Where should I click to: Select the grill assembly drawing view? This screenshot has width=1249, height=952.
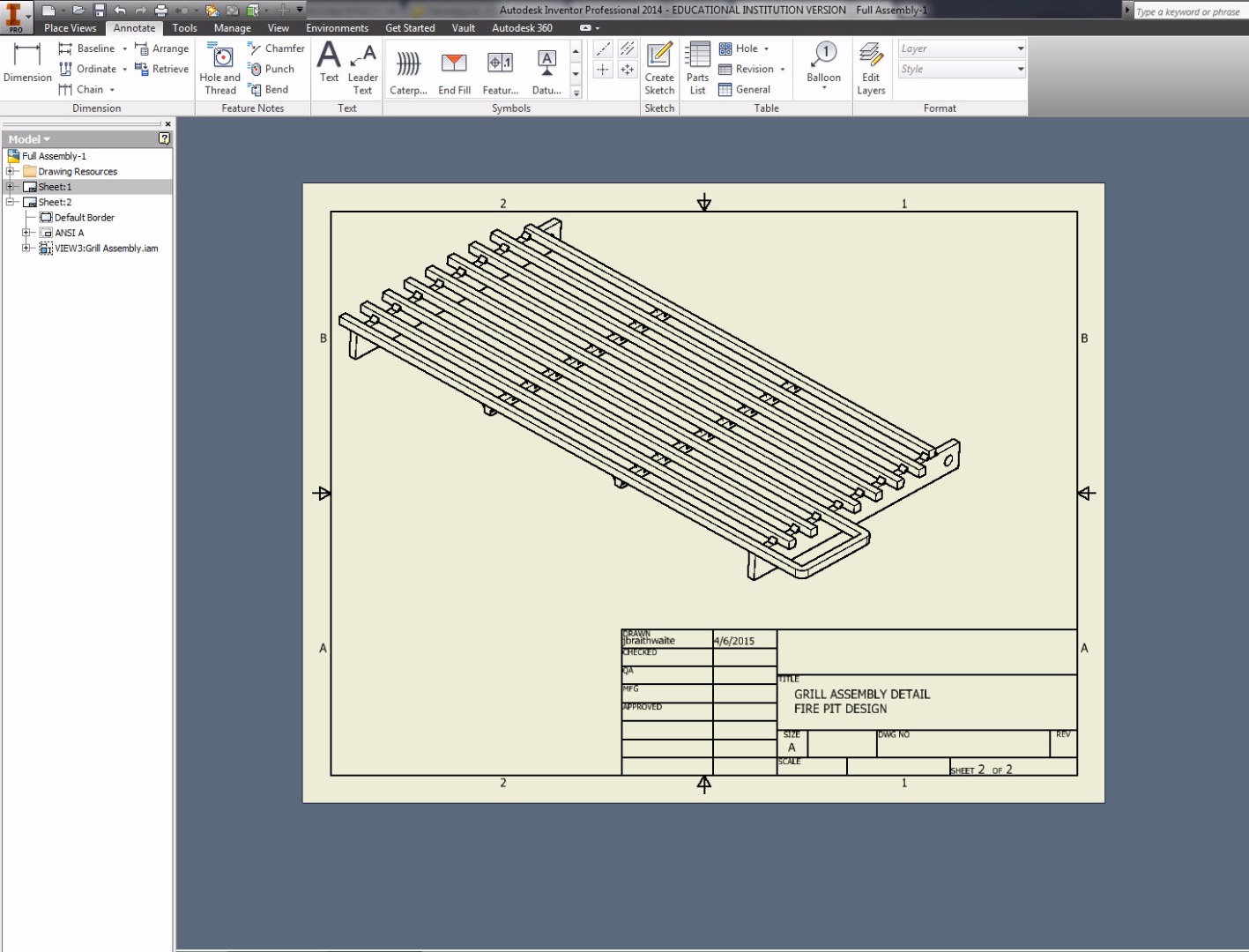coord(650,399)
